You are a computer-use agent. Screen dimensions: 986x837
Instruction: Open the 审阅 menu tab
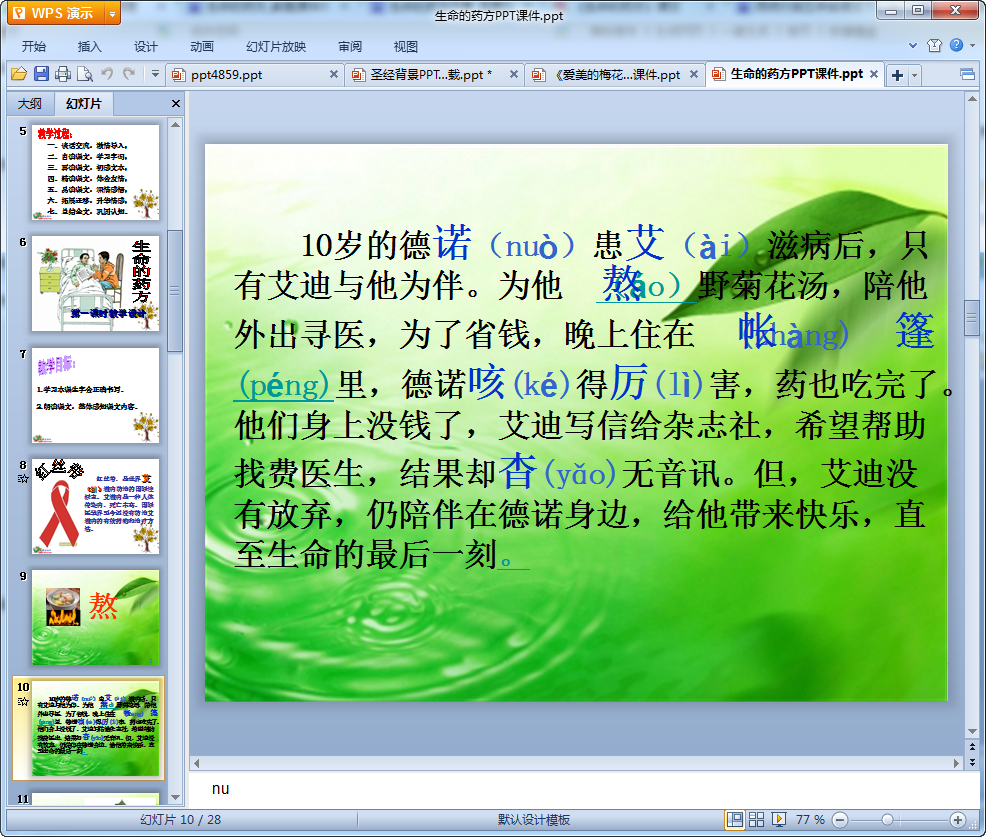(350, 47)
